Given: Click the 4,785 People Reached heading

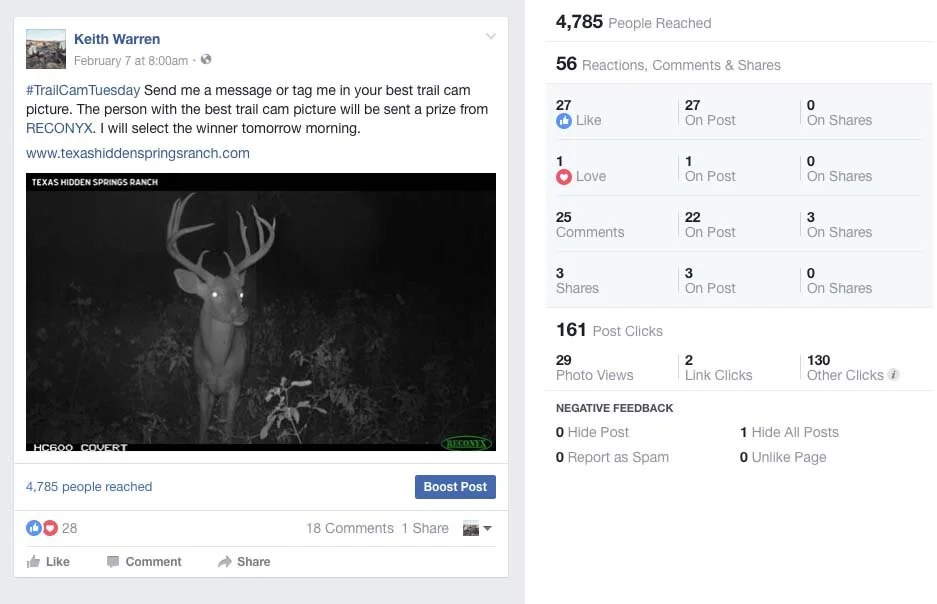Looking at the screenshot, I should coord(633,22).
